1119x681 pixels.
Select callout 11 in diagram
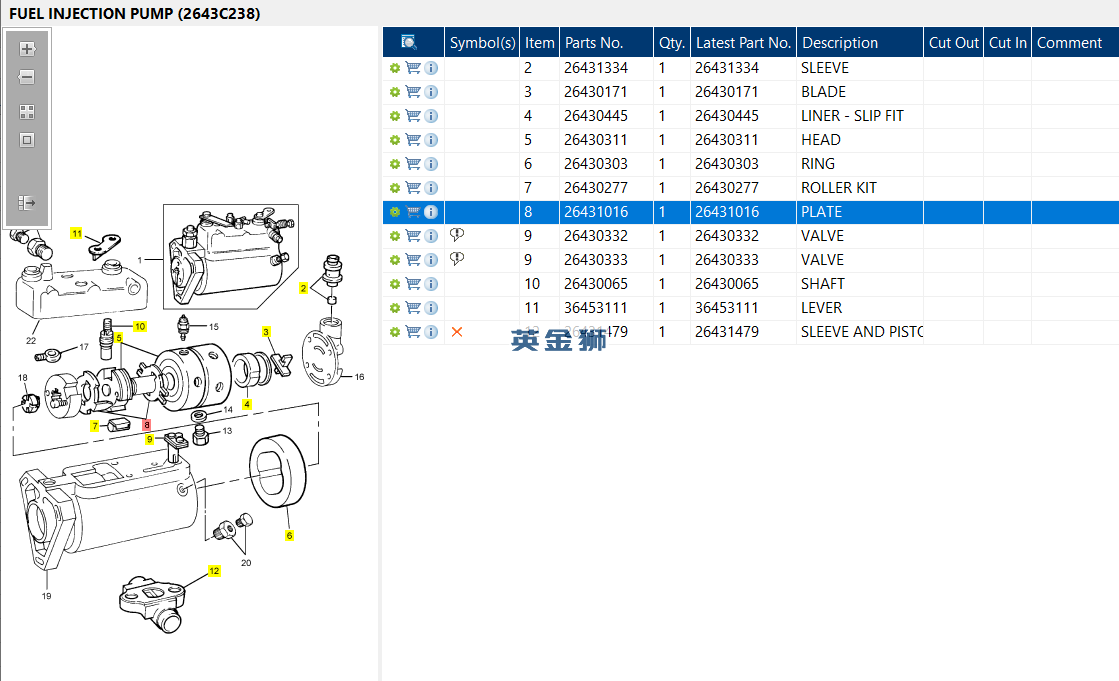[76, 233]
